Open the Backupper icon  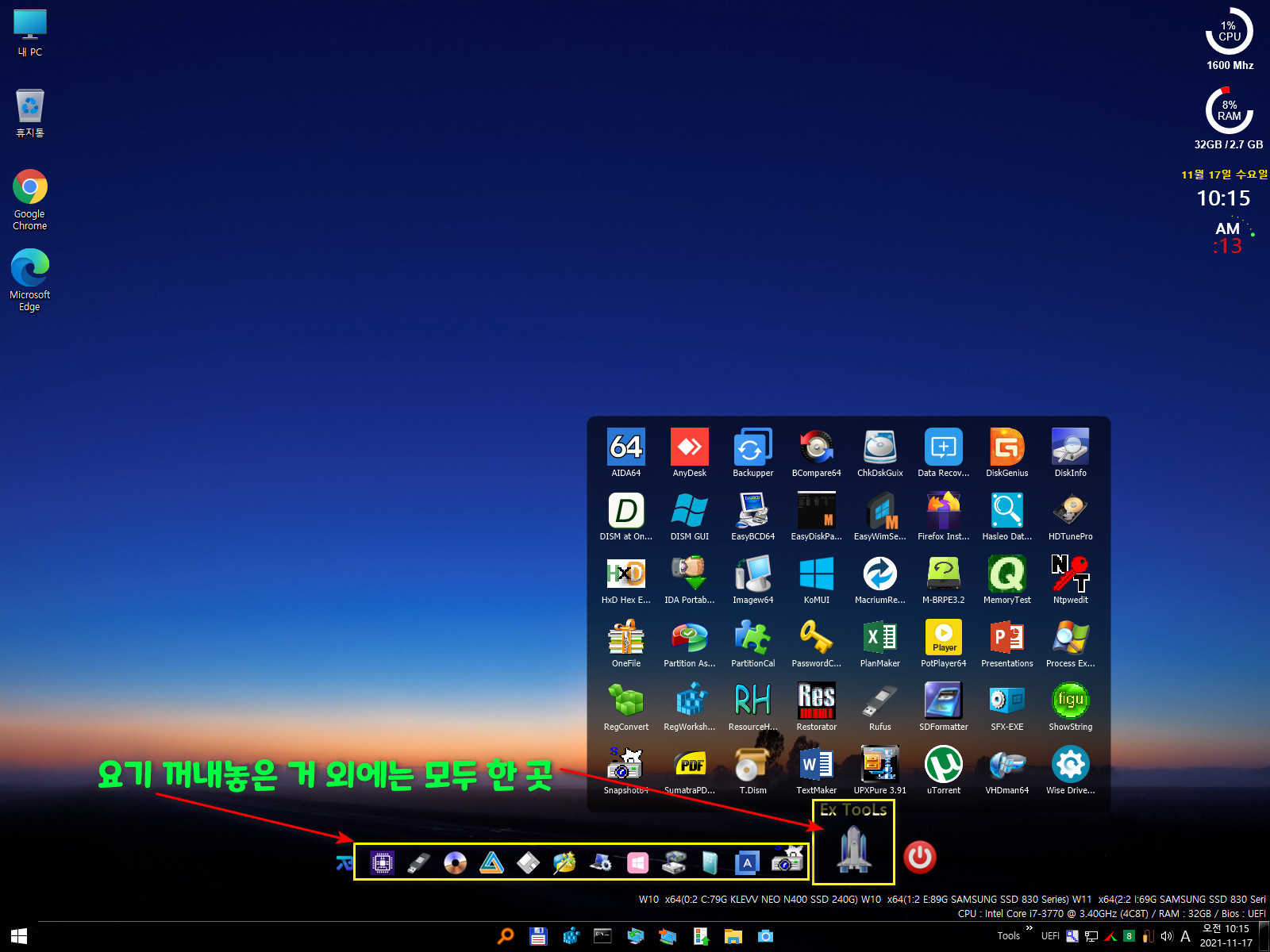click(x=752, y=447)
